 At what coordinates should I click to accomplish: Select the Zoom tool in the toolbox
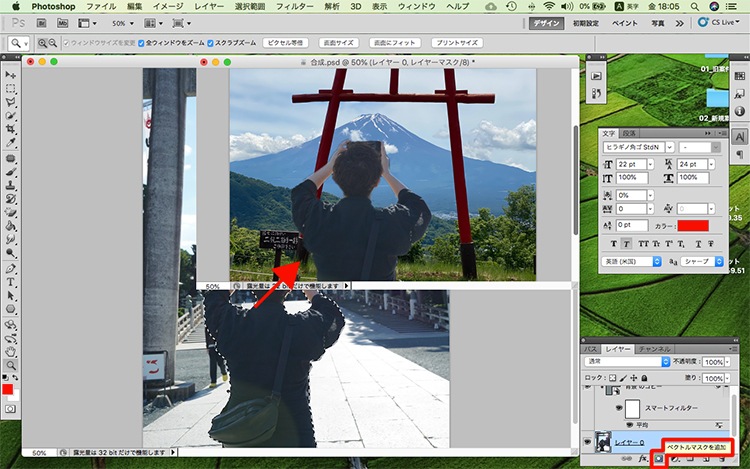[11, 366]
